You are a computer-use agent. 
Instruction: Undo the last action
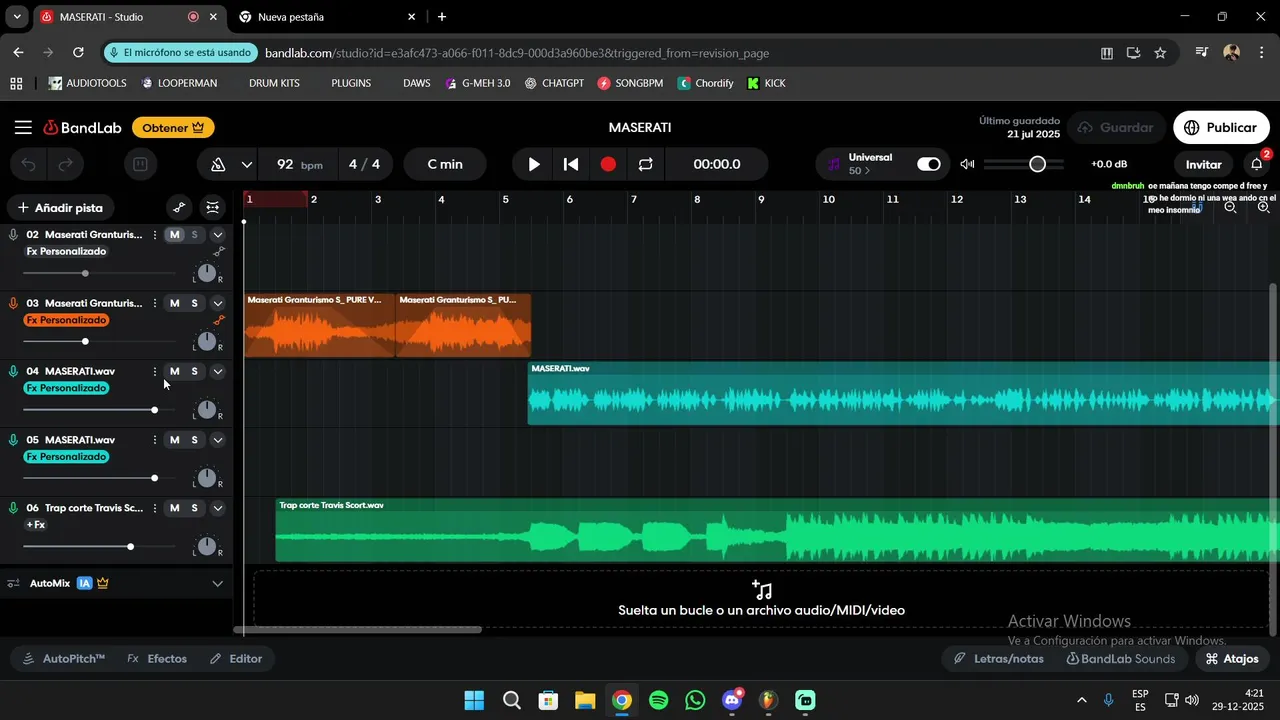[x=29, y=165]
